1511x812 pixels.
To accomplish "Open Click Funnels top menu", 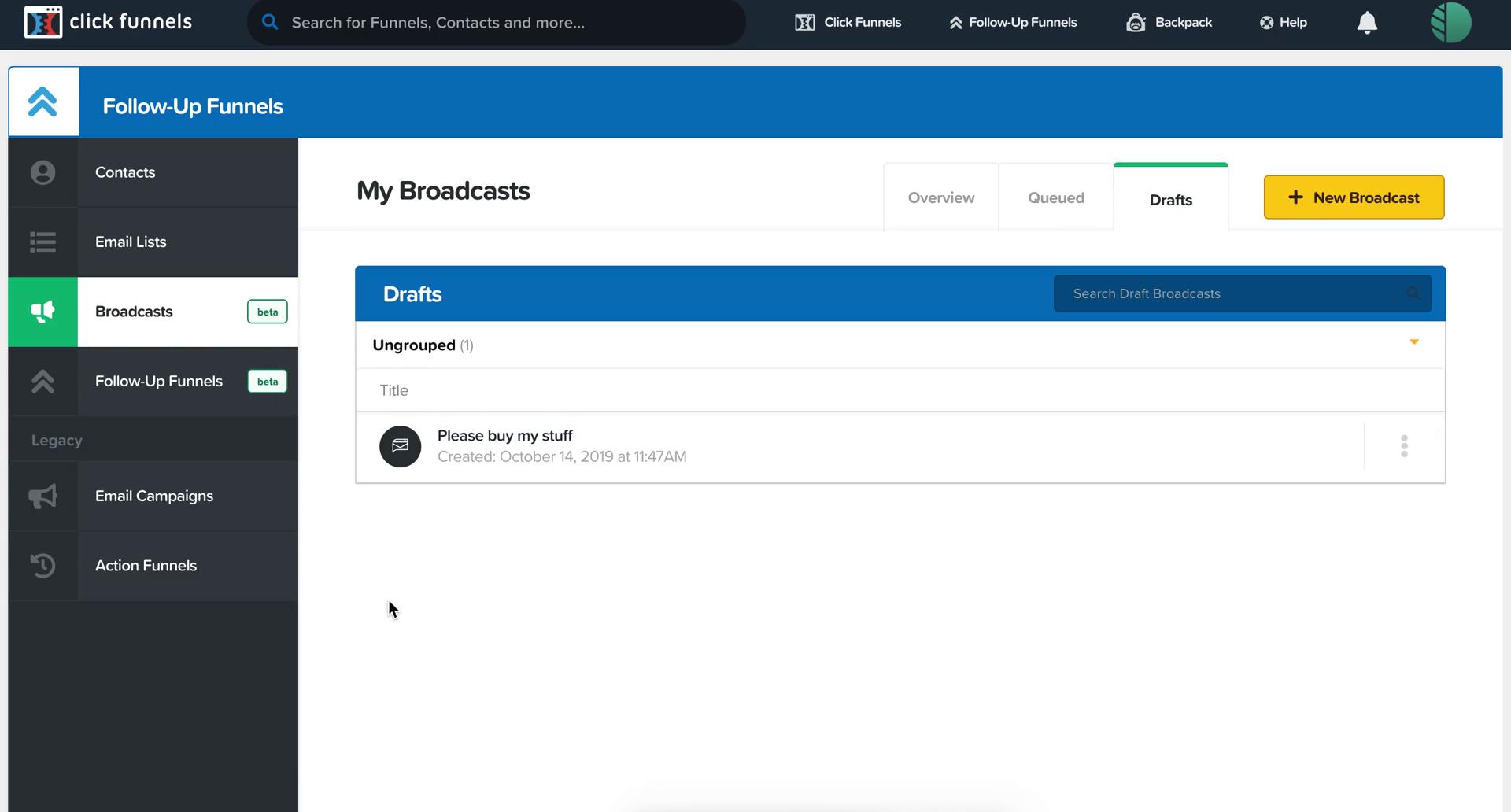I will coord(848,22).
